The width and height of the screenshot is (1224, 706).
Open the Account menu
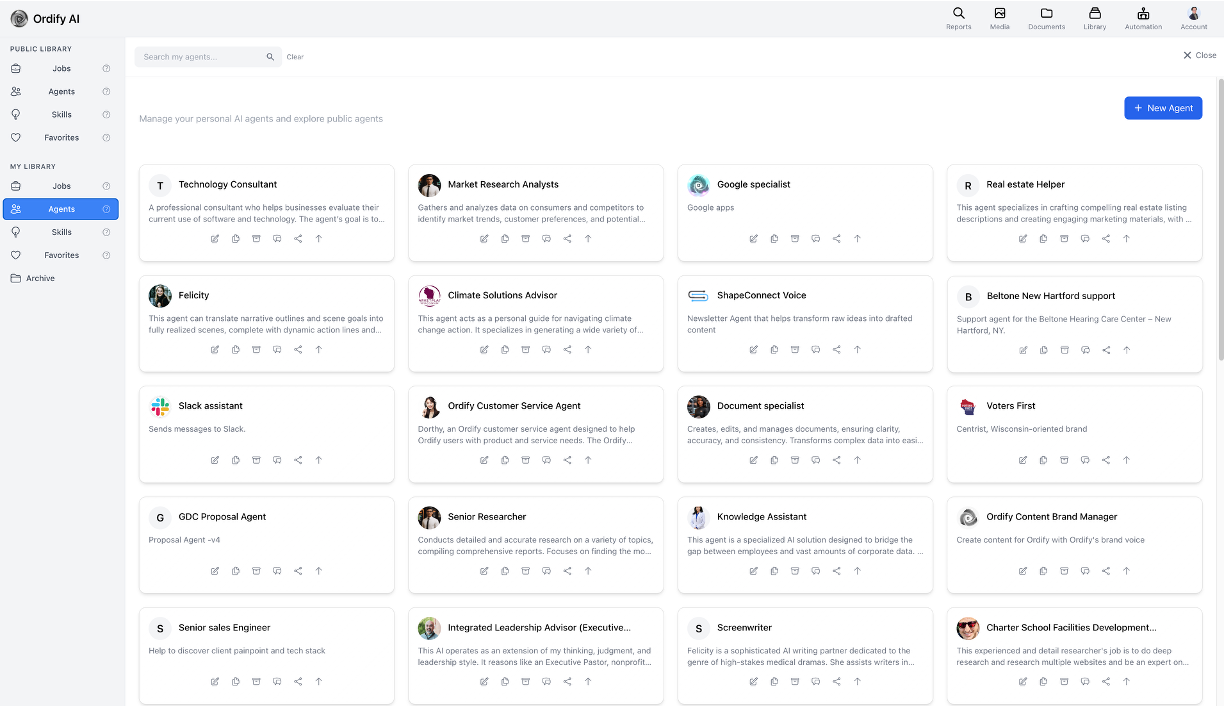tap(1194, 18)
